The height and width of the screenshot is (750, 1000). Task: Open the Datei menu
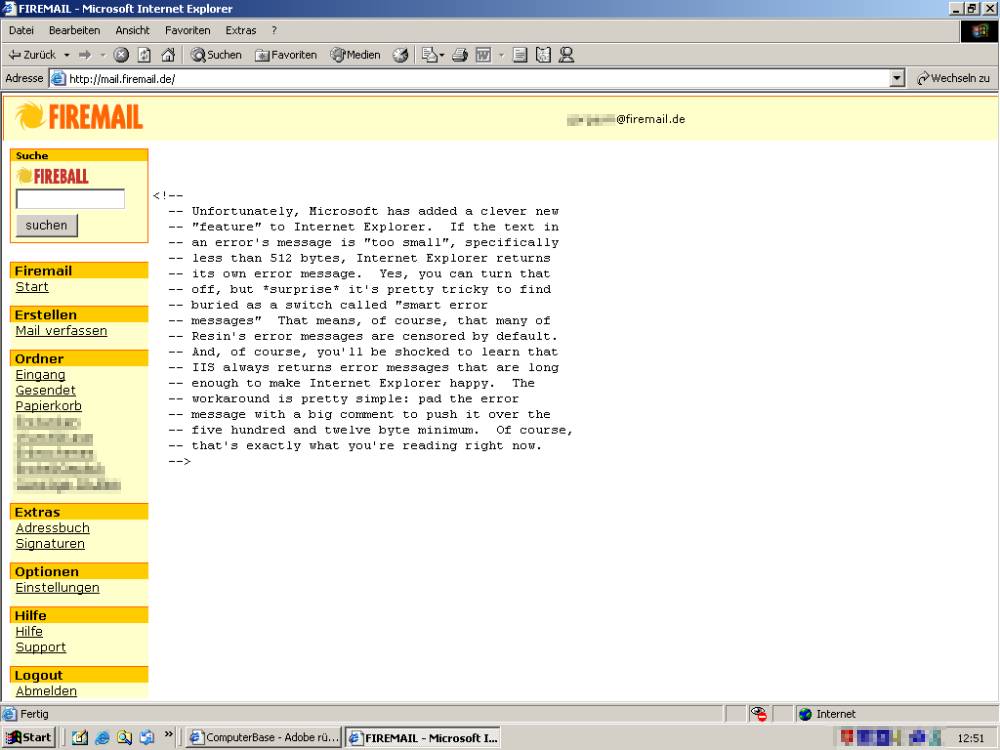point(21,30)
